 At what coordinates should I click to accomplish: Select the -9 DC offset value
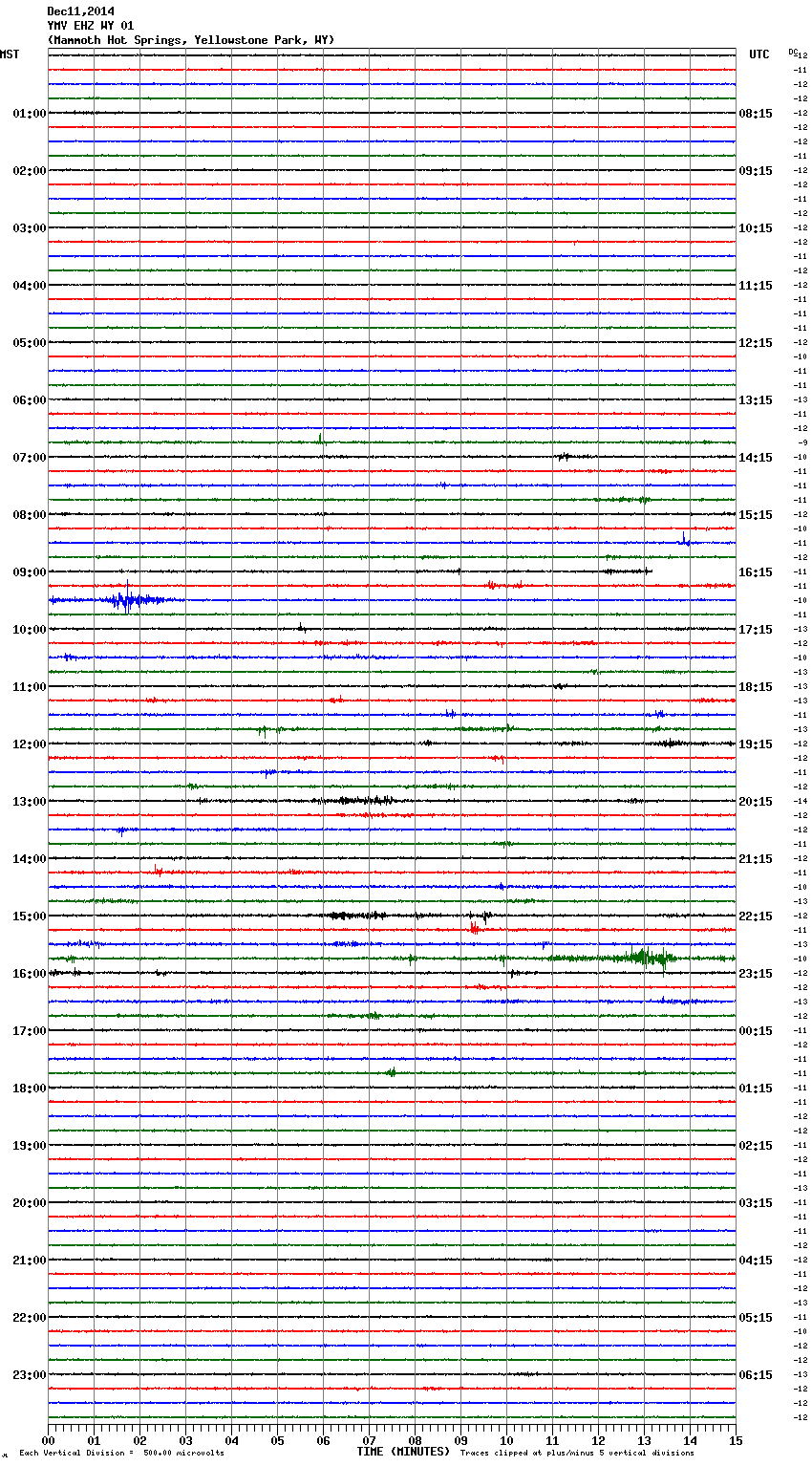tap(802, 443)
